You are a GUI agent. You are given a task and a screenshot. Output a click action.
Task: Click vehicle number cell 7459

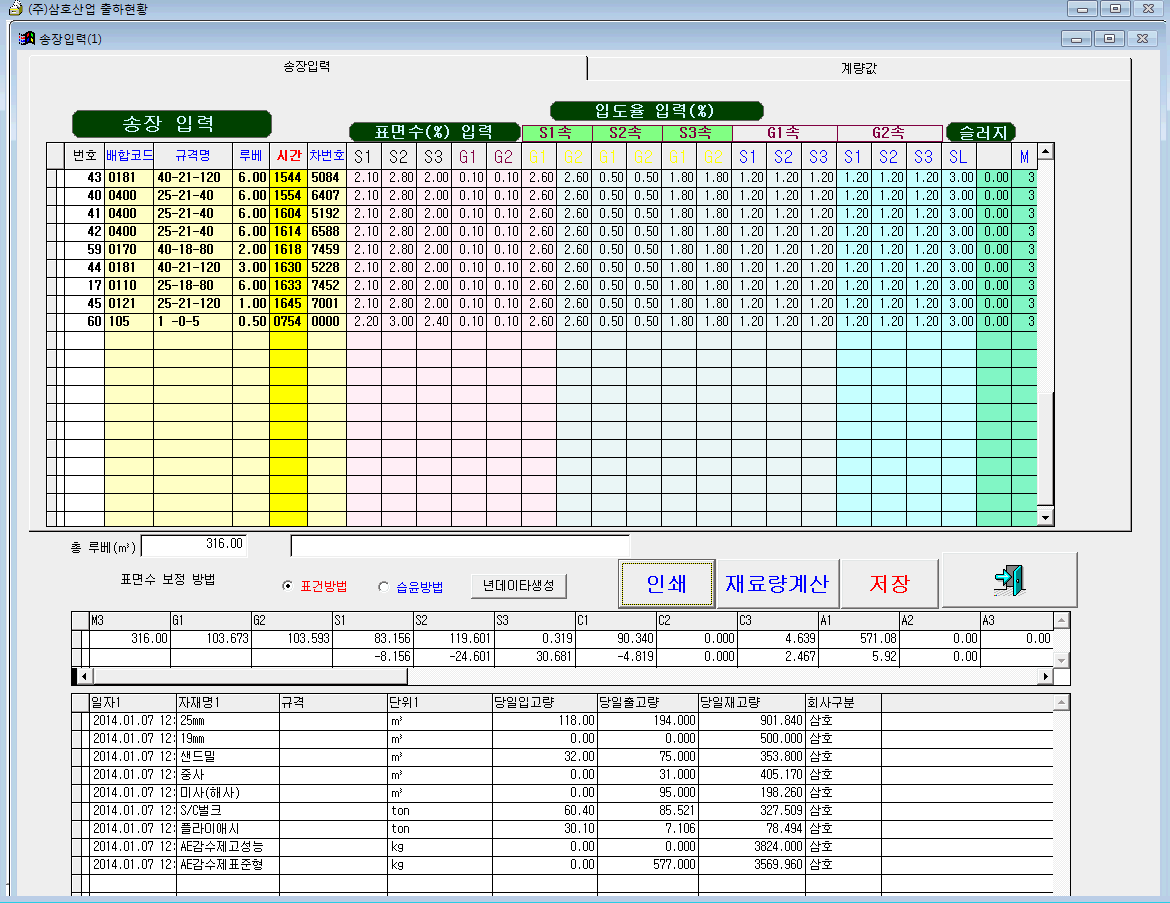point(327,249)
